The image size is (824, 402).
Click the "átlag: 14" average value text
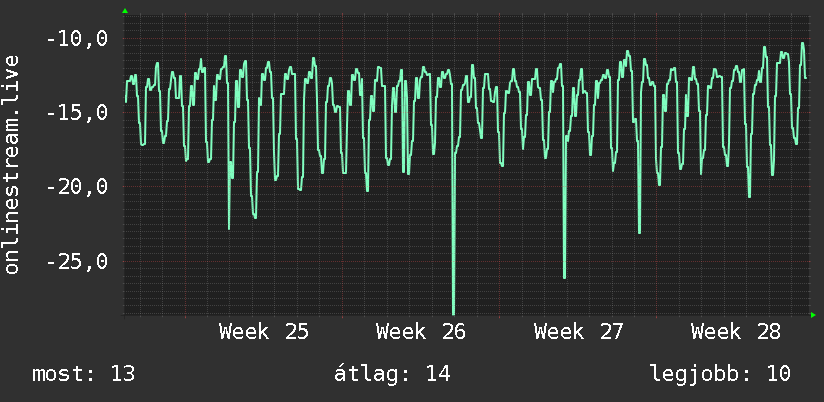click(392, 374)
